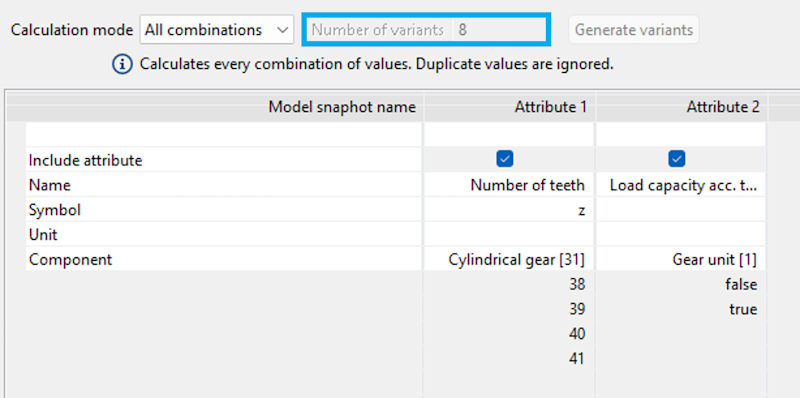Uncheck Include attribute for Attribute 2
Viewport: 800px width, 398px height.
677,159
